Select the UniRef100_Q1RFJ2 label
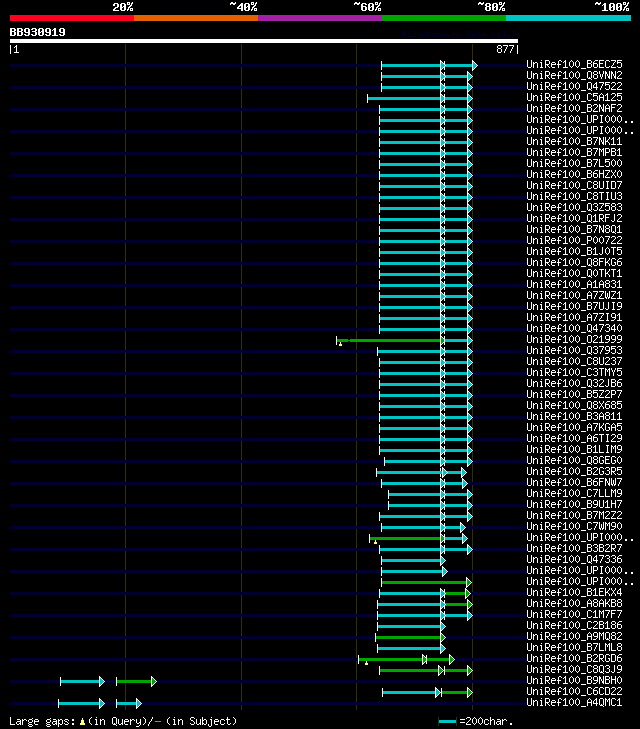This screenshot has height=729, width=640. pyautogui.click(x=574, y=218)
